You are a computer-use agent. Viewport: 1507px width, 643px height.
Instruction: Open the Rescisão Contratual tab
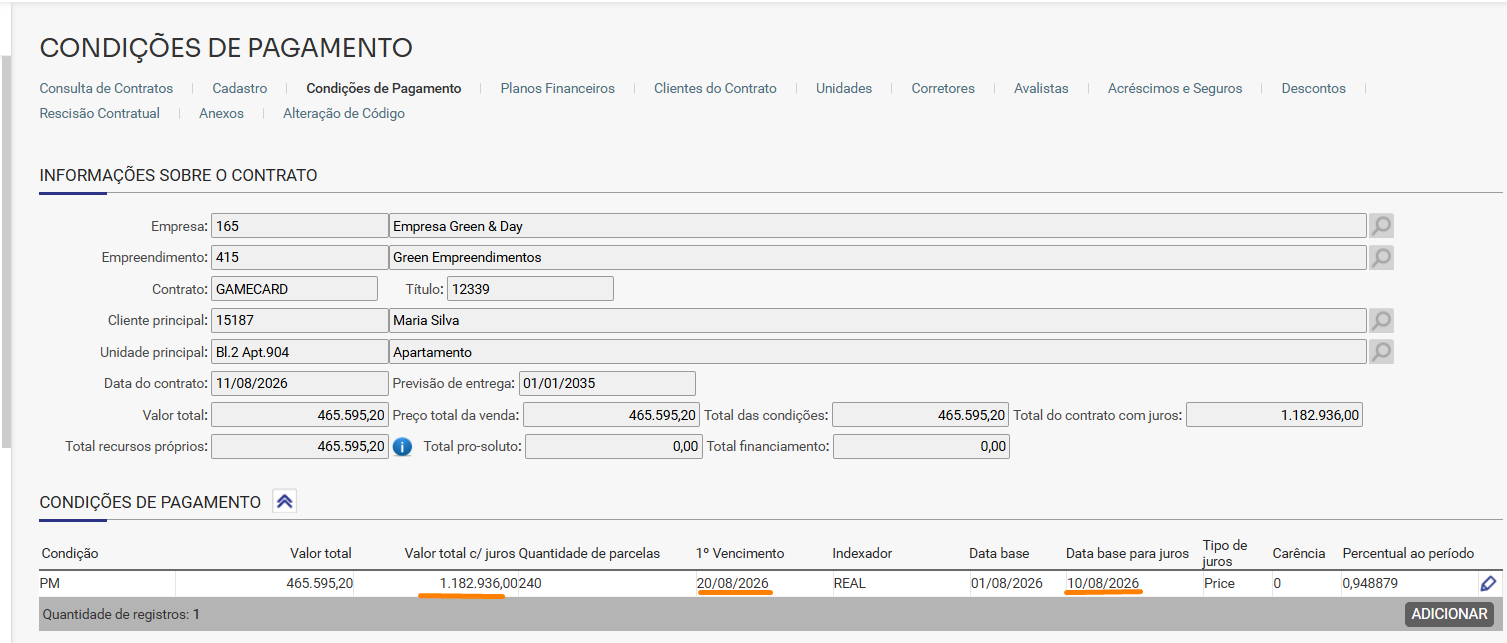pos(100,113)
